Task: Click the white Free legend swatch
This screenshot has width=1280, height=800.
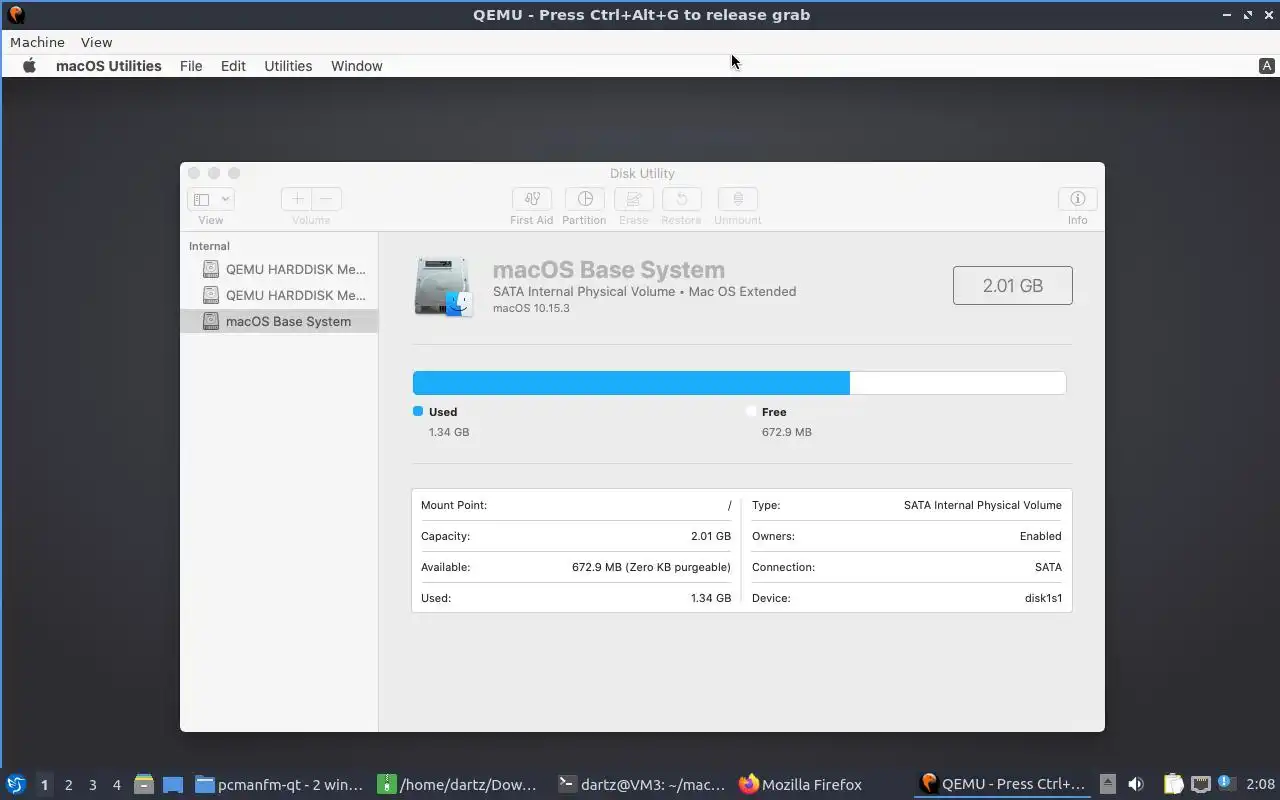Action: click(751, 411)
